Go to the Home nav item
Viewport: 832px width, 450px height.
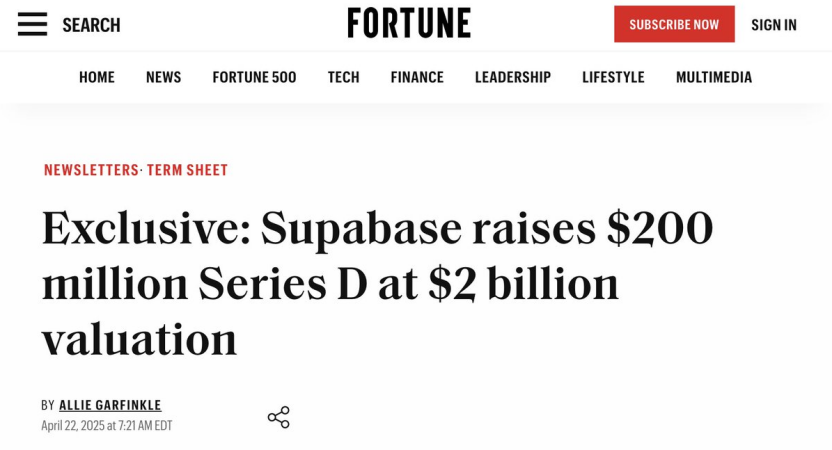(97, 77)
